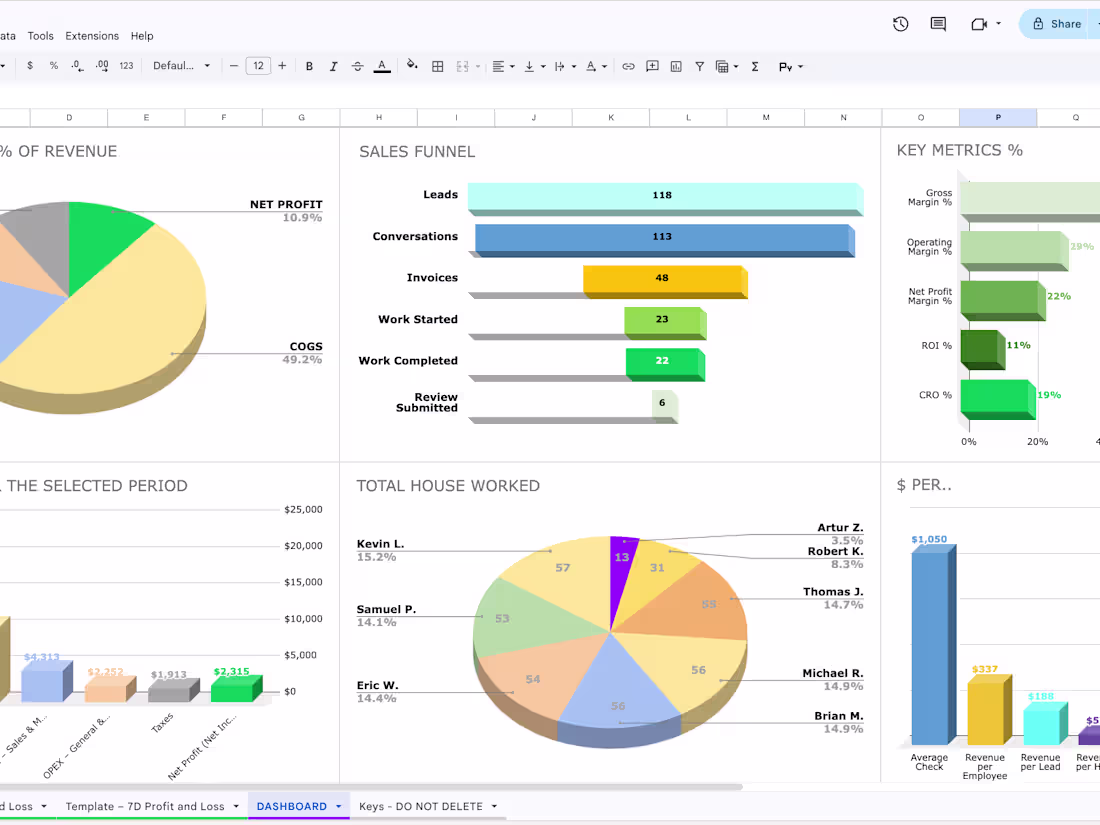Click the Share button

(1057, 24)
